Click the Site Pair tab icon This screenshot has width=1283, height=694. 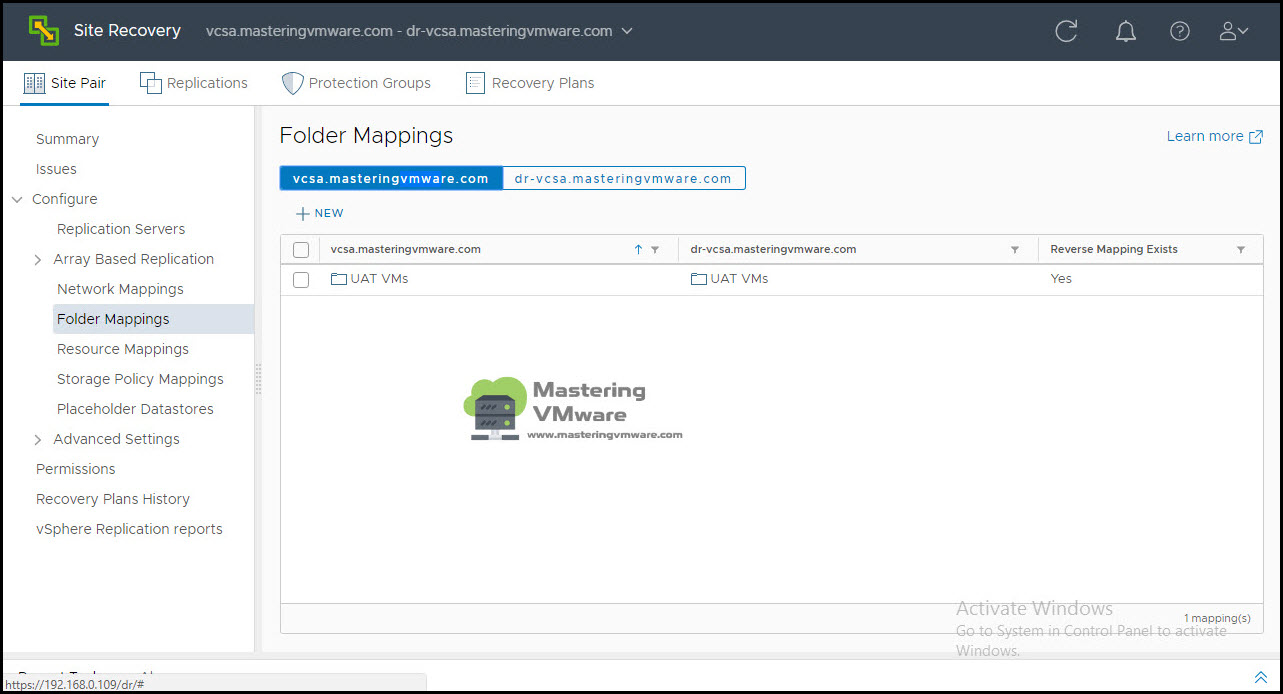click(x=34, y=83)
